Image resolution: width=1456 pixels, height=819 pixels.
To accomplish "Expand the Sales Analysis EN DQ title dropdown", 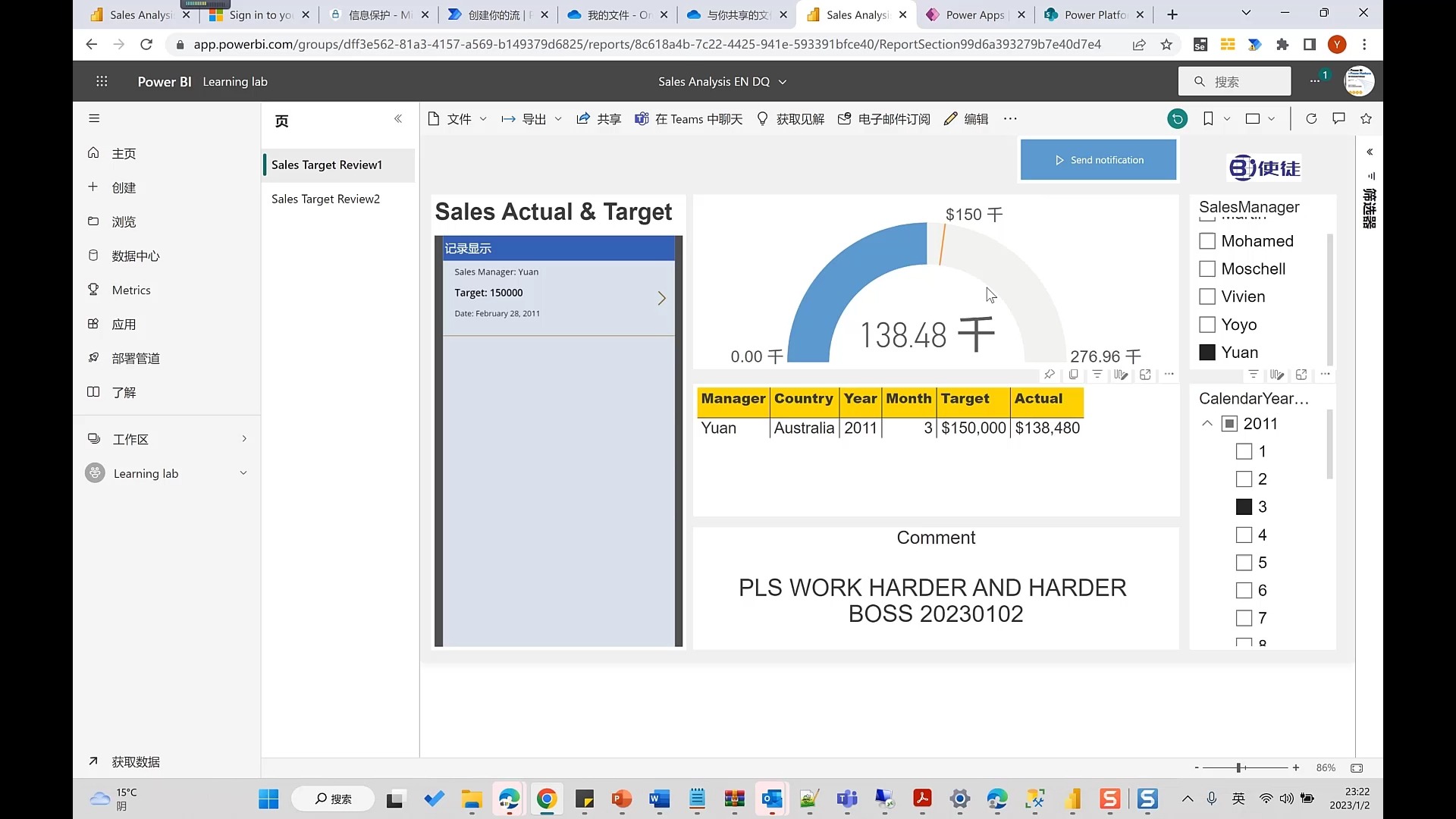I will click(783, 82).
